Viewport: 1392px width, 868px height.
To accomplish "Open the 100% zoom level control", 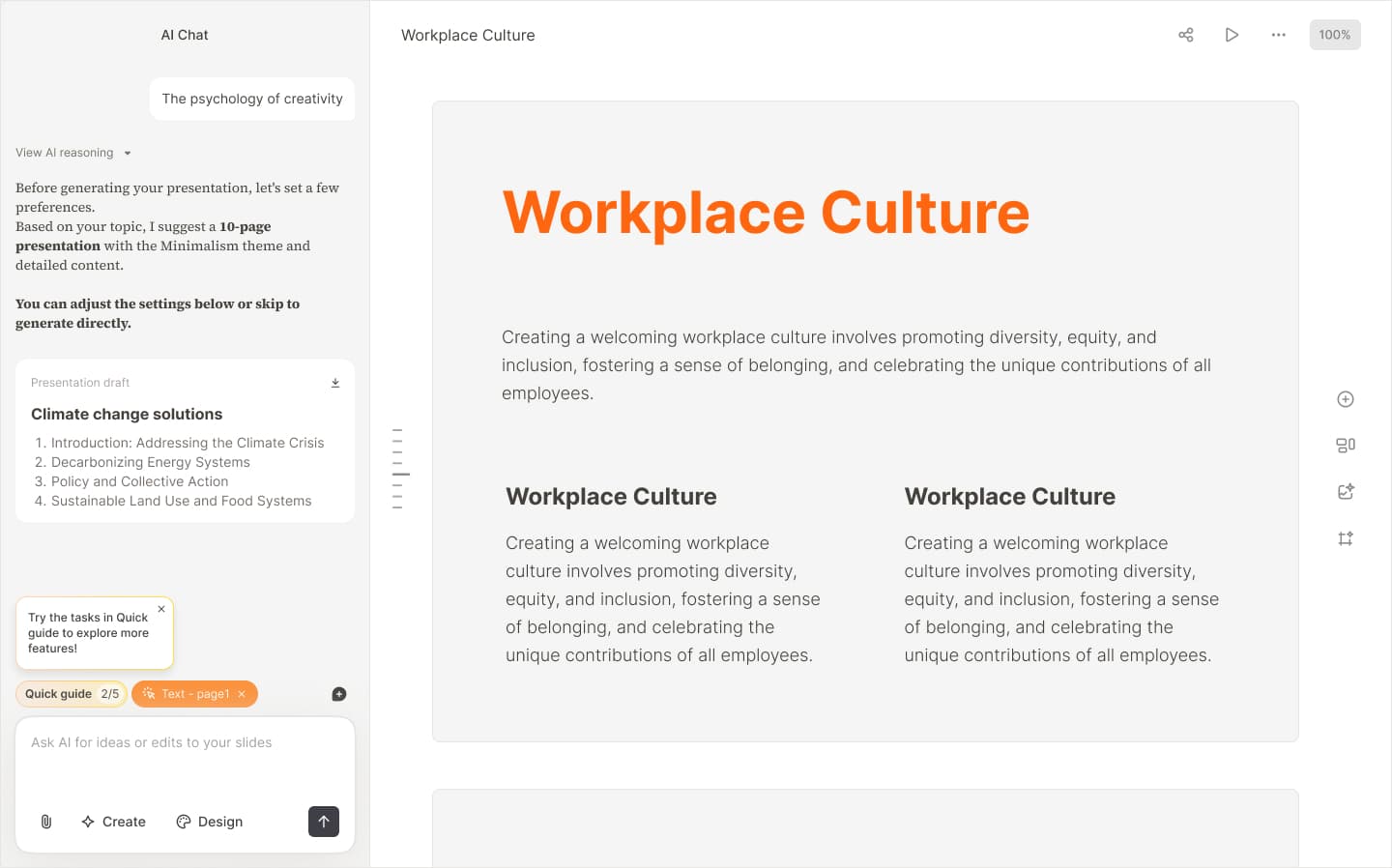I will tap(1334, 35).
